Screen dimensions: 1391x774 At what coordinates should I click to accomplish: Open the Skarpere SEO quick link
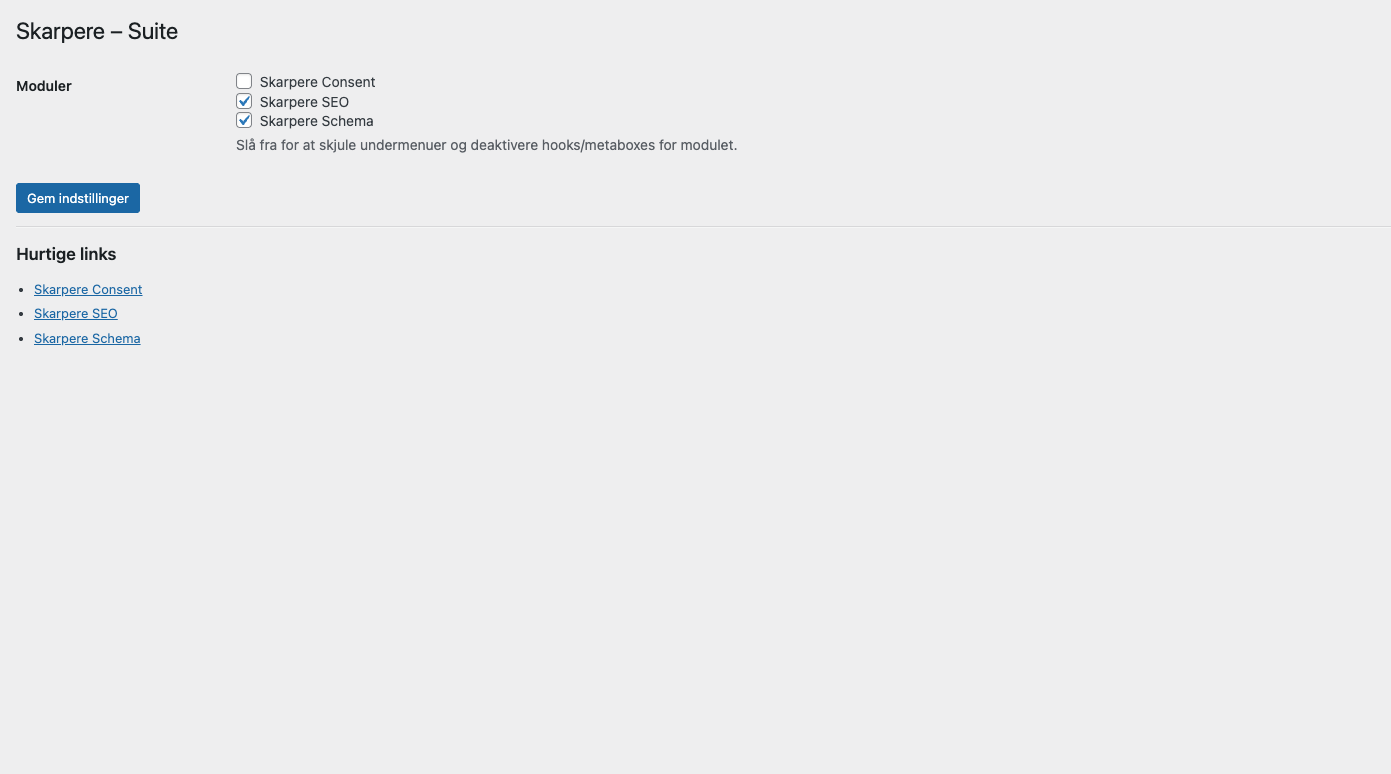coord(76,313)
